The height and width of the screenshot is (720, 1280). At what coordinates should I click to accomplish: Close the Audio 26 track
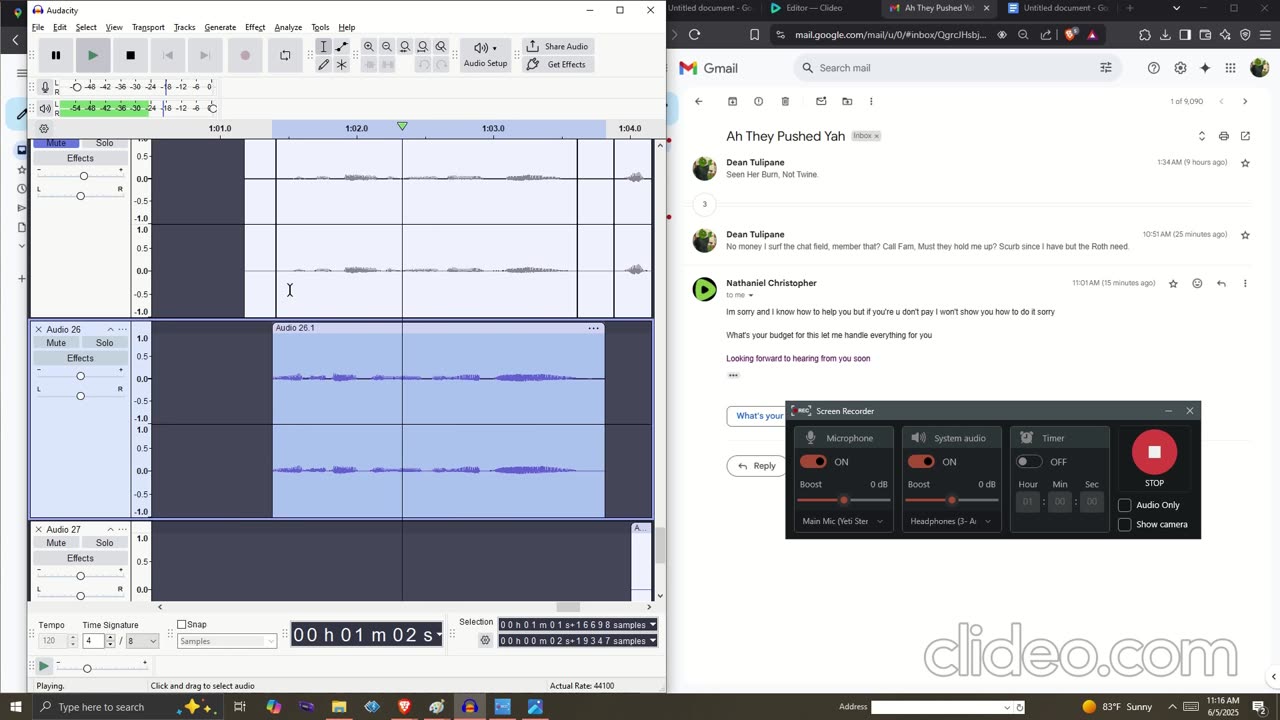(39, 329)
